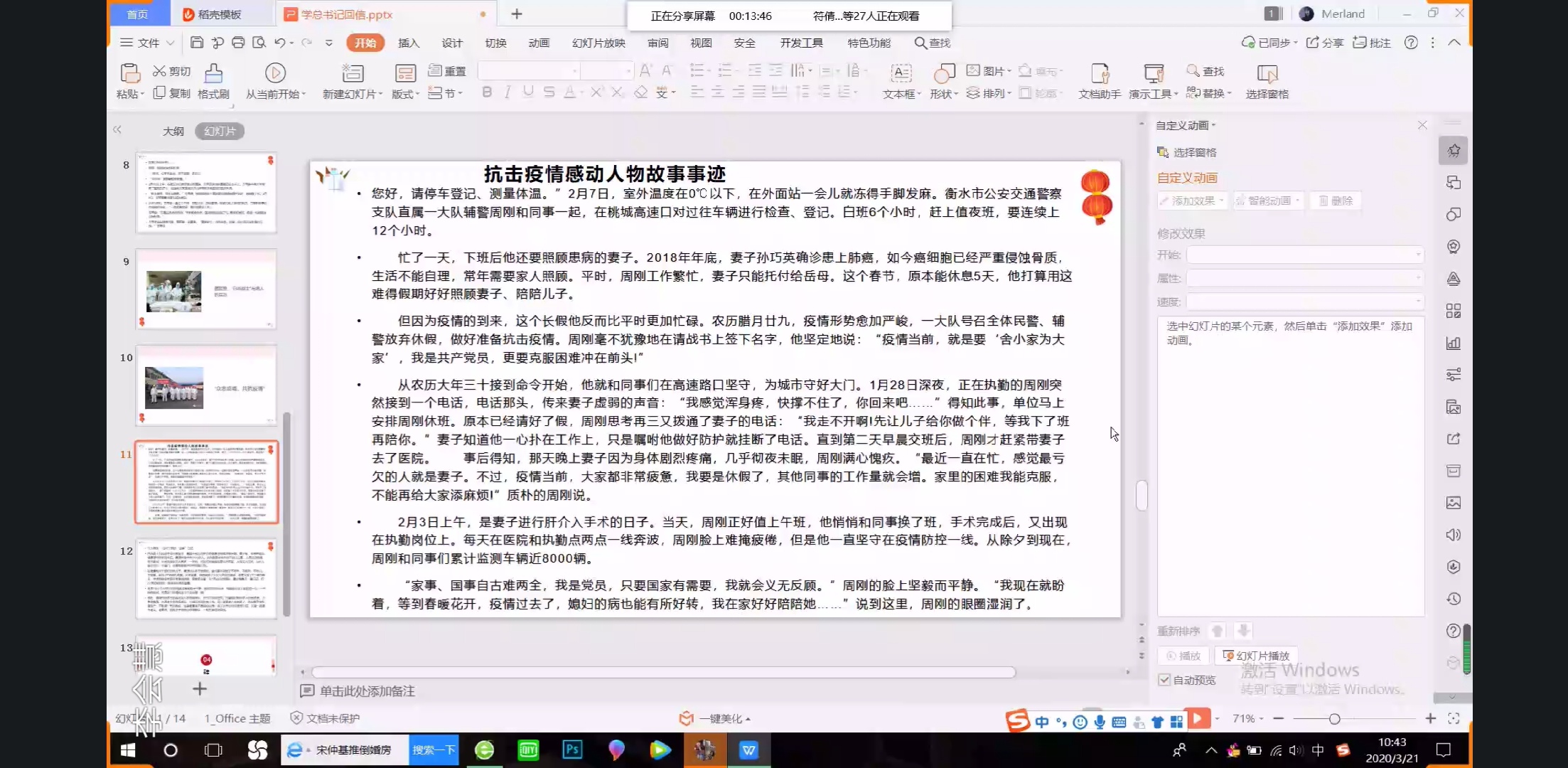Click the Selection Pane (选择窗格) ribbon icon
The width and height of the screenshot is (1568, 768).
(x=1267, y=73)
